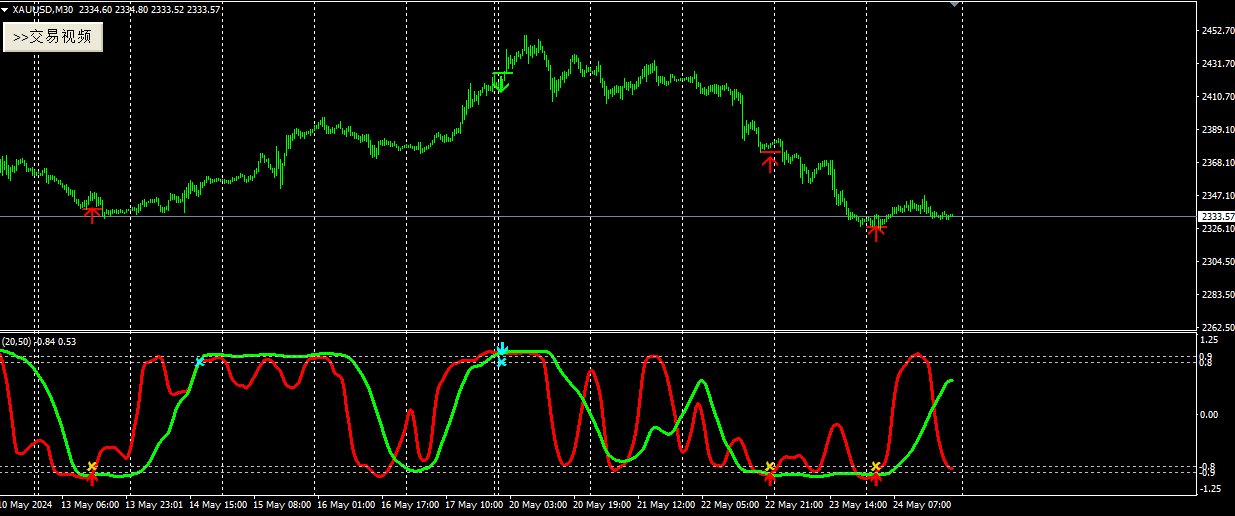Image resolution: width=1235 pixels, height=516 pixels.
Task: Click yellow X marker above 13 May 06:00 label
Action: (x=92, y=466)
